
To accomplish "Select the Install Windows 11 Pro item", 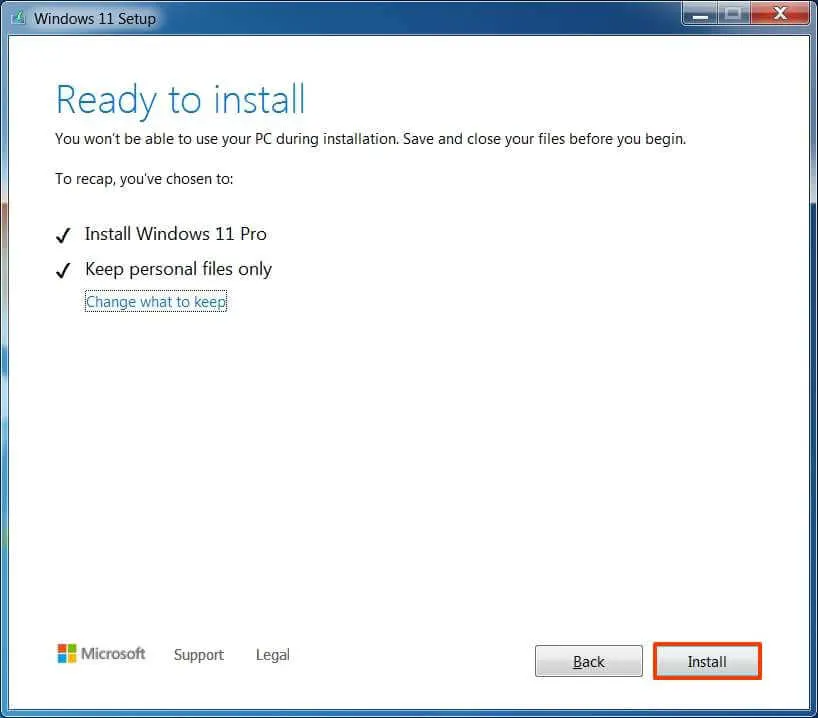I will point(175,234).
